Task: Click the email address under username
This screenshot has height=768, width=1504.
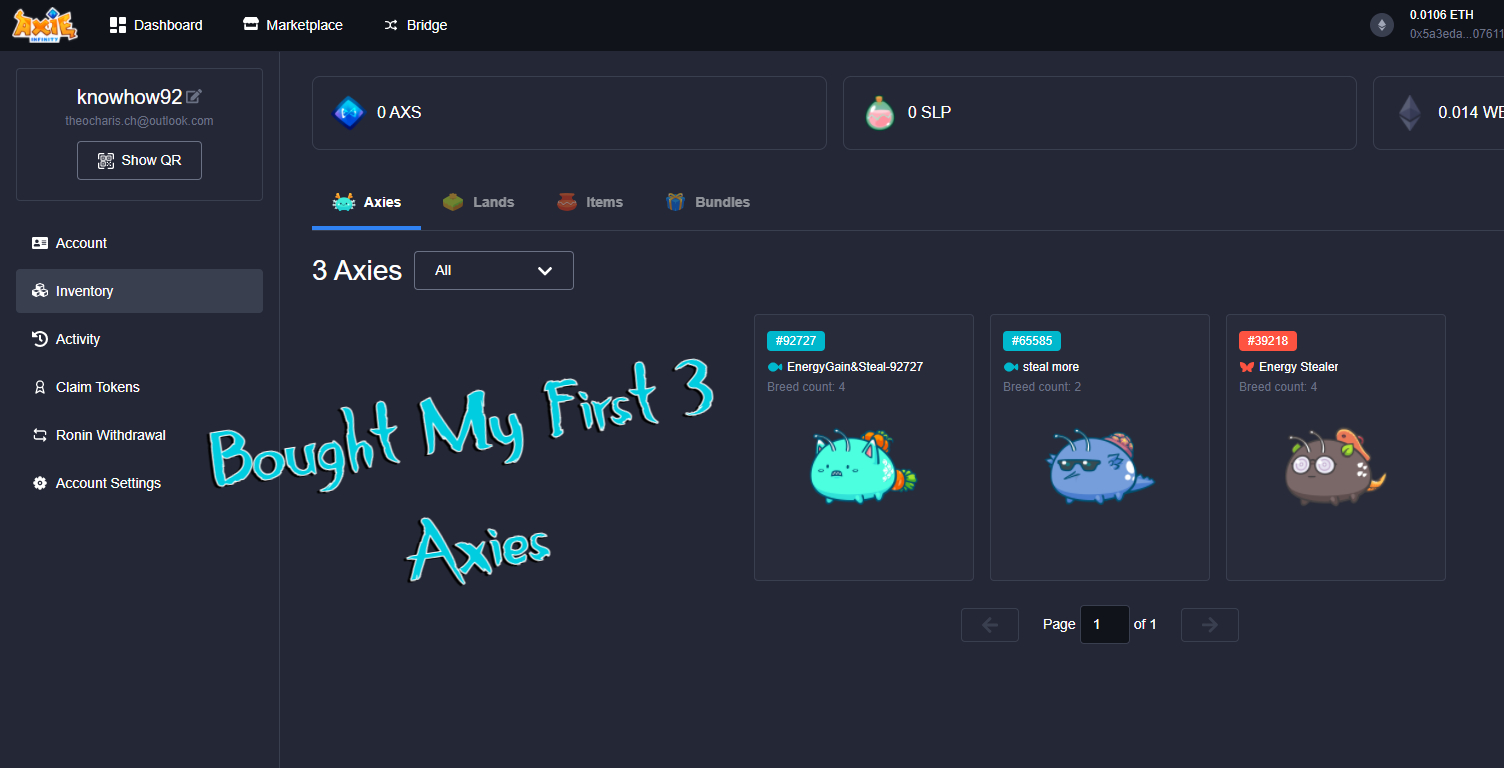Action: 139,121
